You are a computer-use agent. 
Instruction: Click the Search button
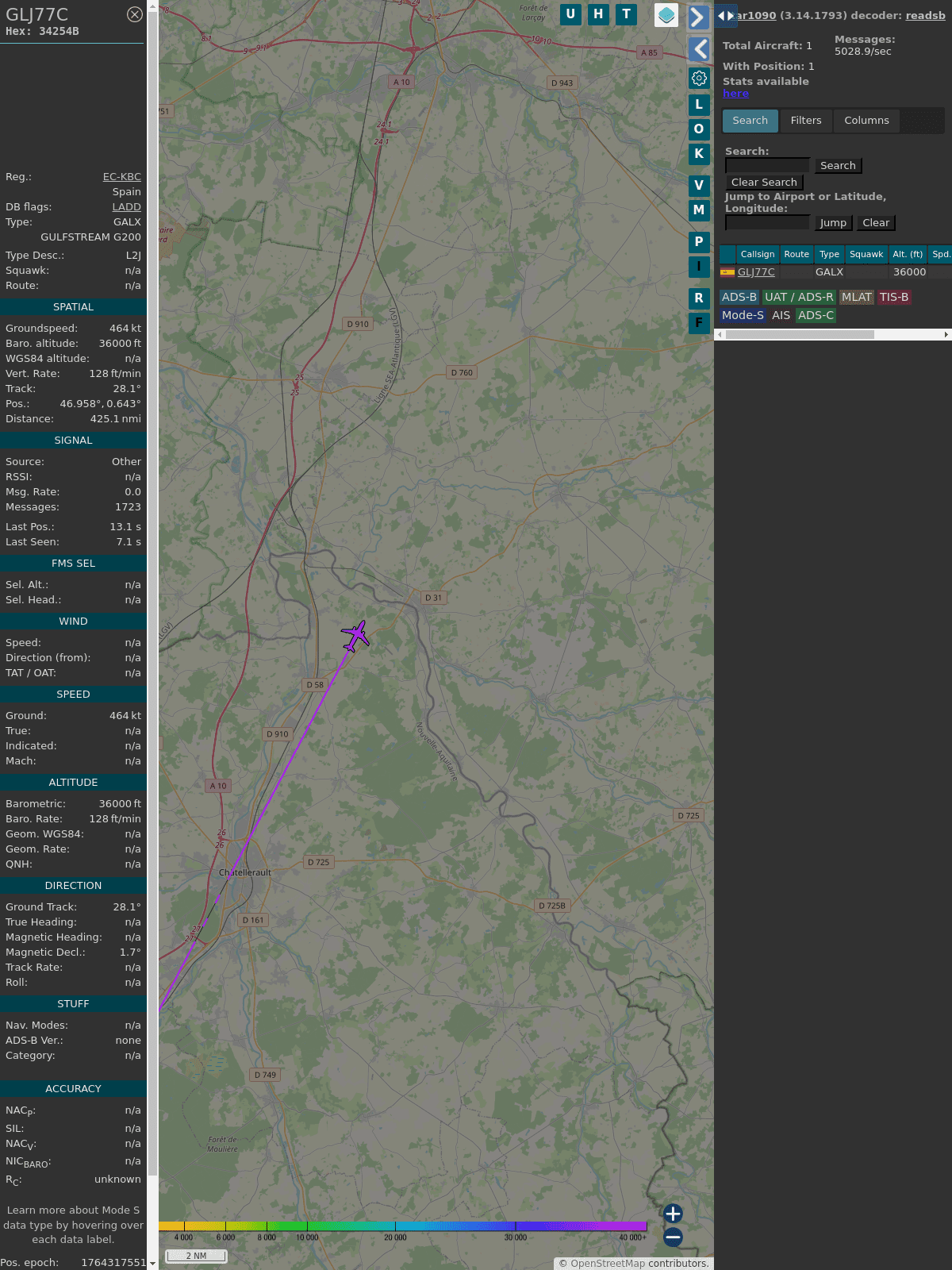coord(838,166)
